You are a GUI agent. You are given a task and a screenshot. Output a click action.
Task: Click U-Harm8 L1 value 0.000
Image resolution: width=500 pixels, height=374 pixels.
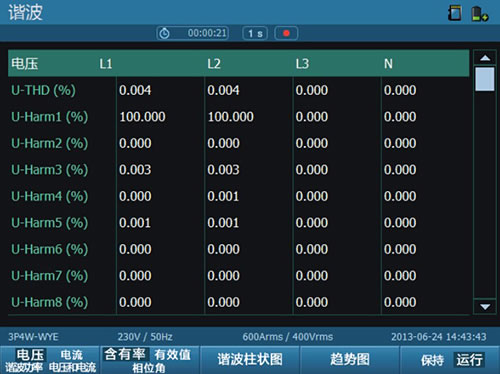pyautogui.click(x=135, y=302)
